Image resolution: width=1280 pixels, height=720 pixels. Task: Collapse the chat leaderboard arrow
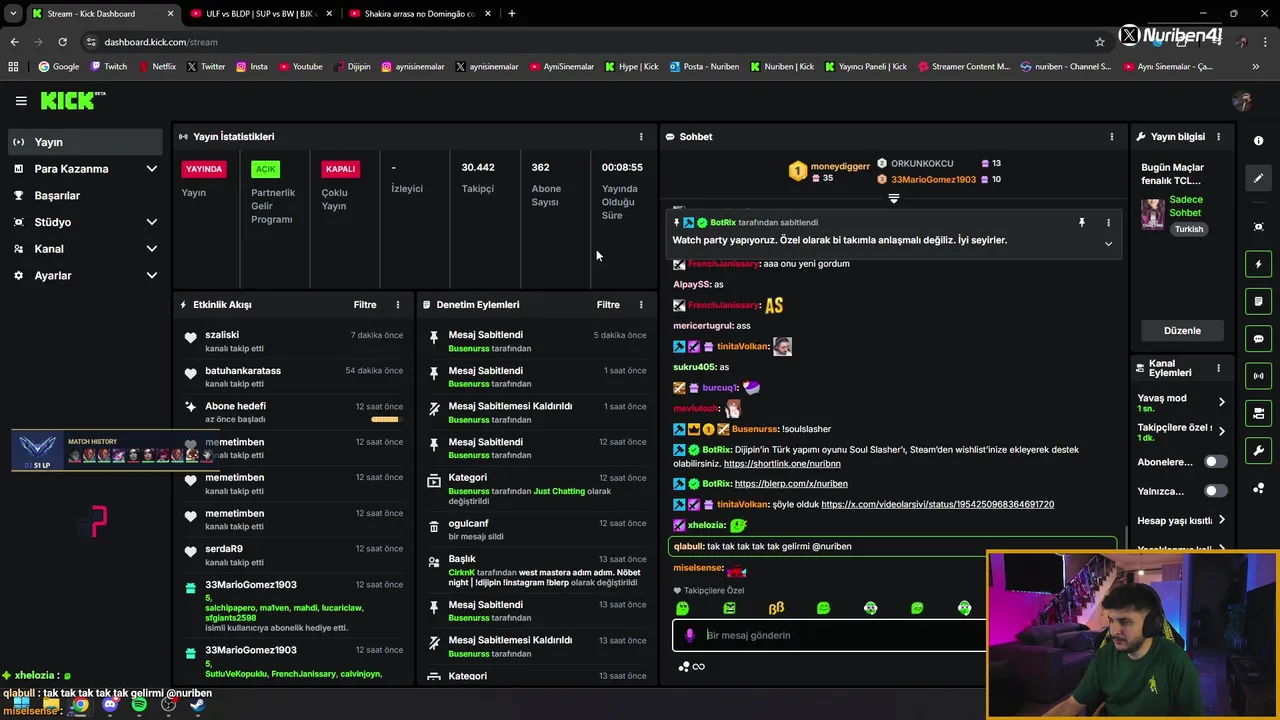click(894, 199)
